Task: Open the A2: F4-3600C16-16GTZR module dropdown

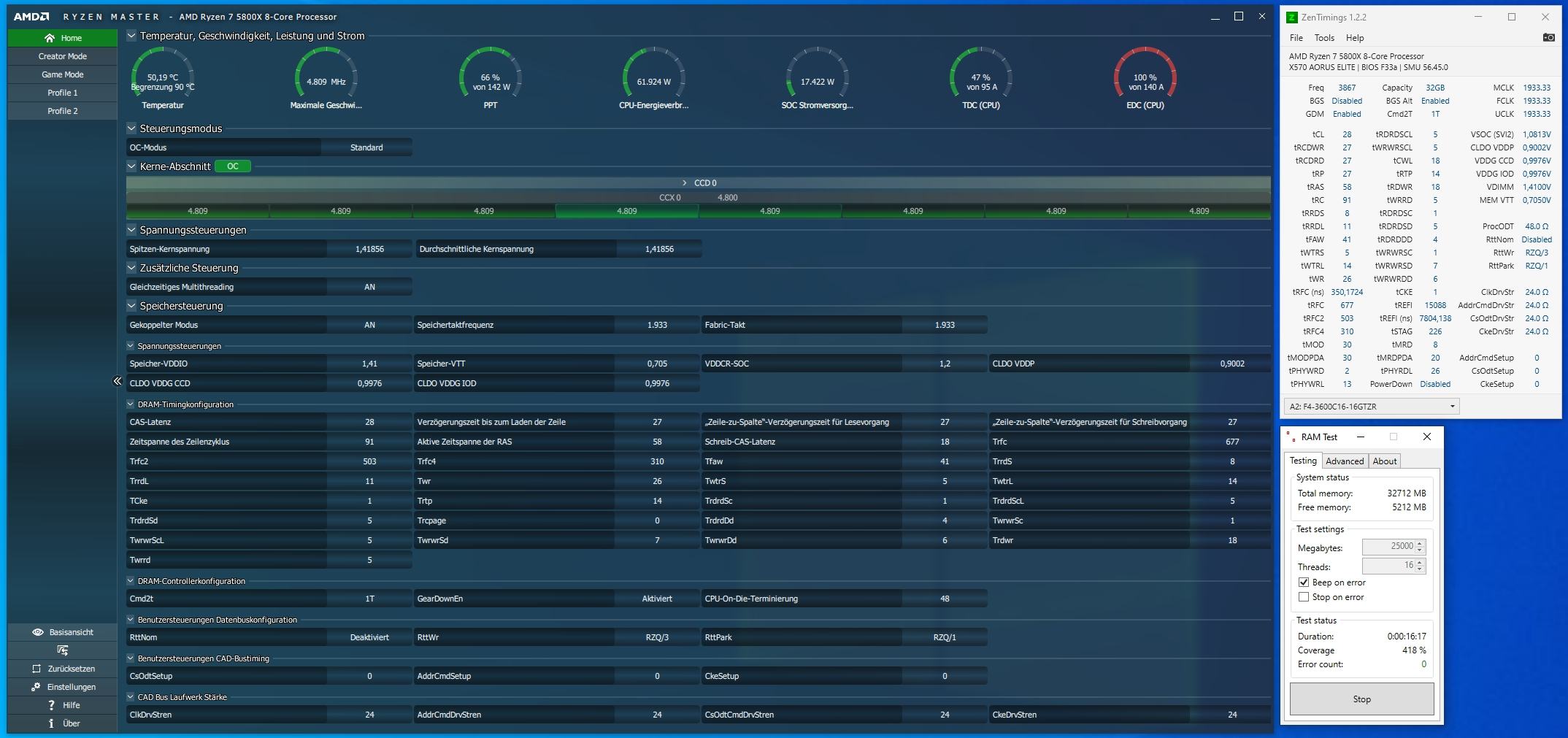Action: pos(1372,407)
